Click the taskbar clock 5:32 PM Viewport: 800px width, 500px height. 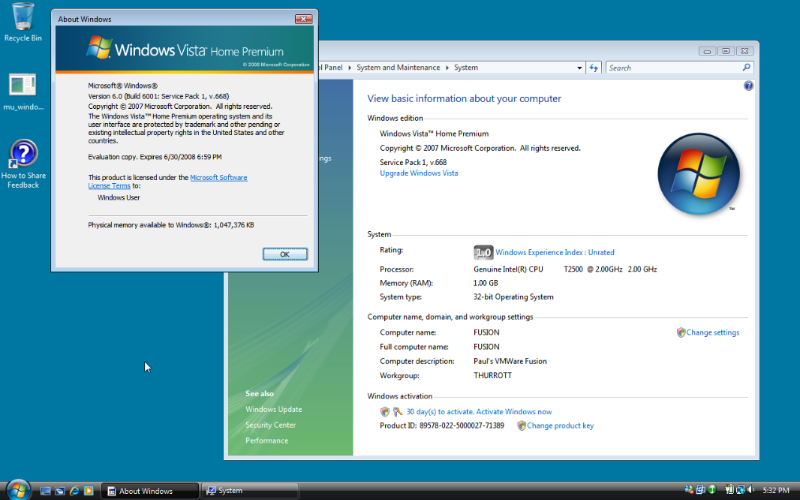point(776,490)
